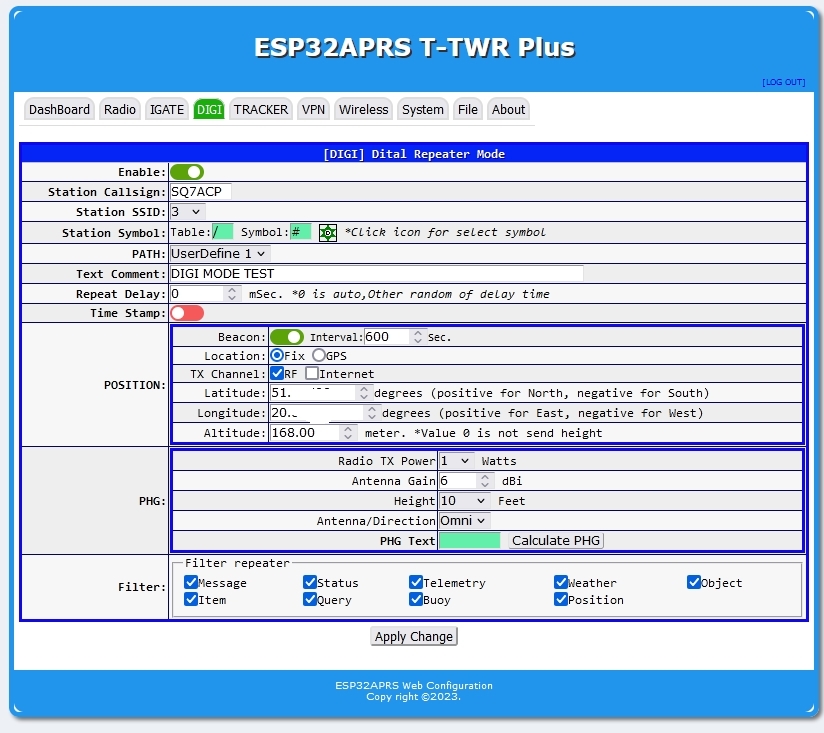
Task: Toggle the DIGI Enable switch
Action: [x=187, y=172]
